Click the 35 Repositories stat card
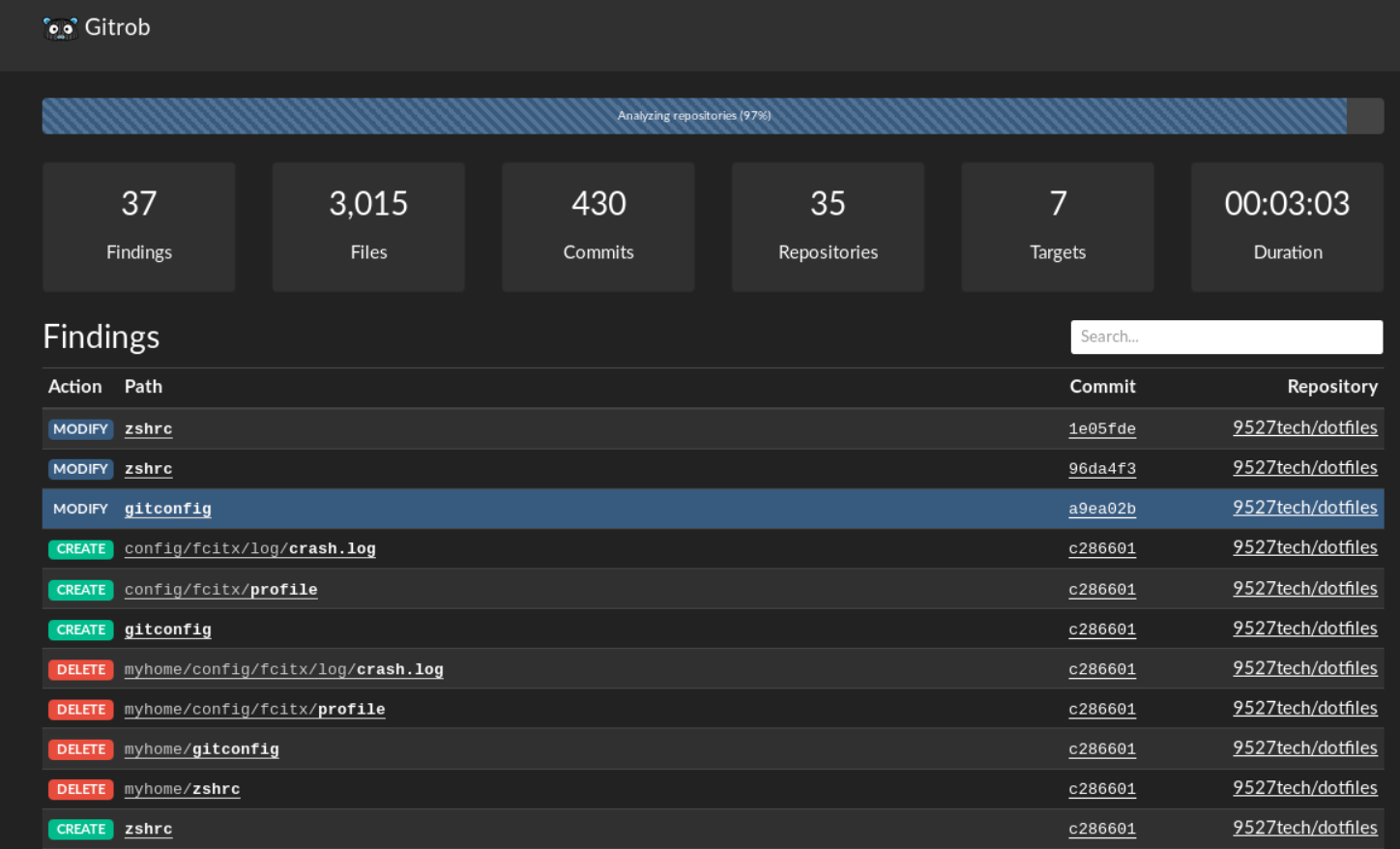 [x=828, y=226]
